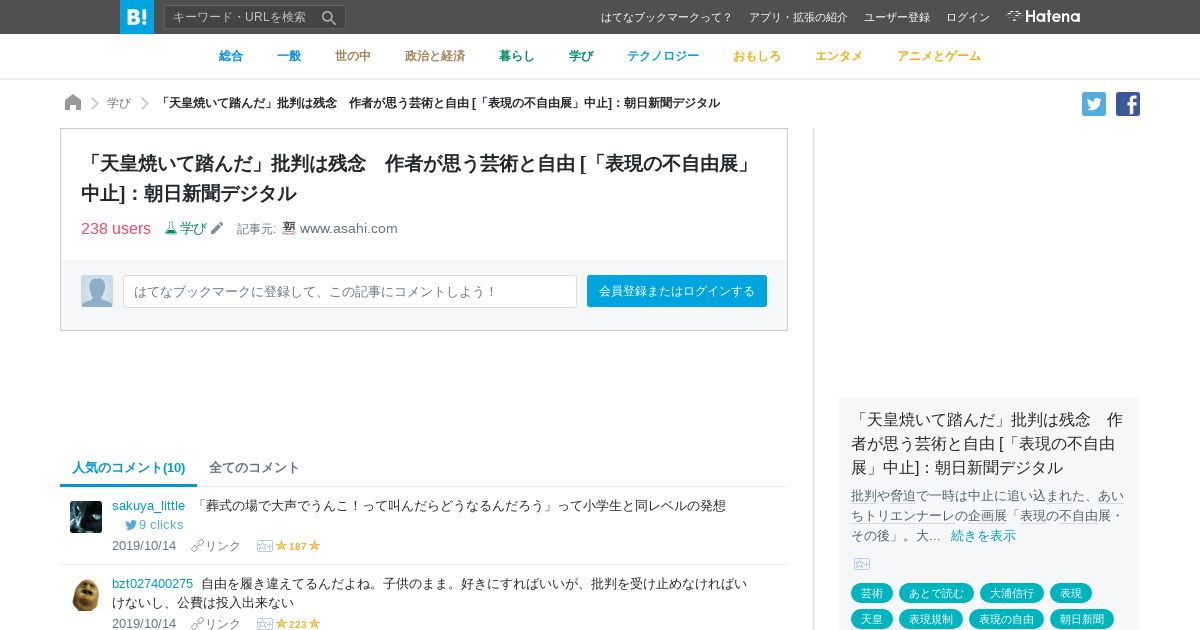This screenshot has width=1200, height=630.
Task: Click リンク on sakuya_little's comment
Action: 222,546
